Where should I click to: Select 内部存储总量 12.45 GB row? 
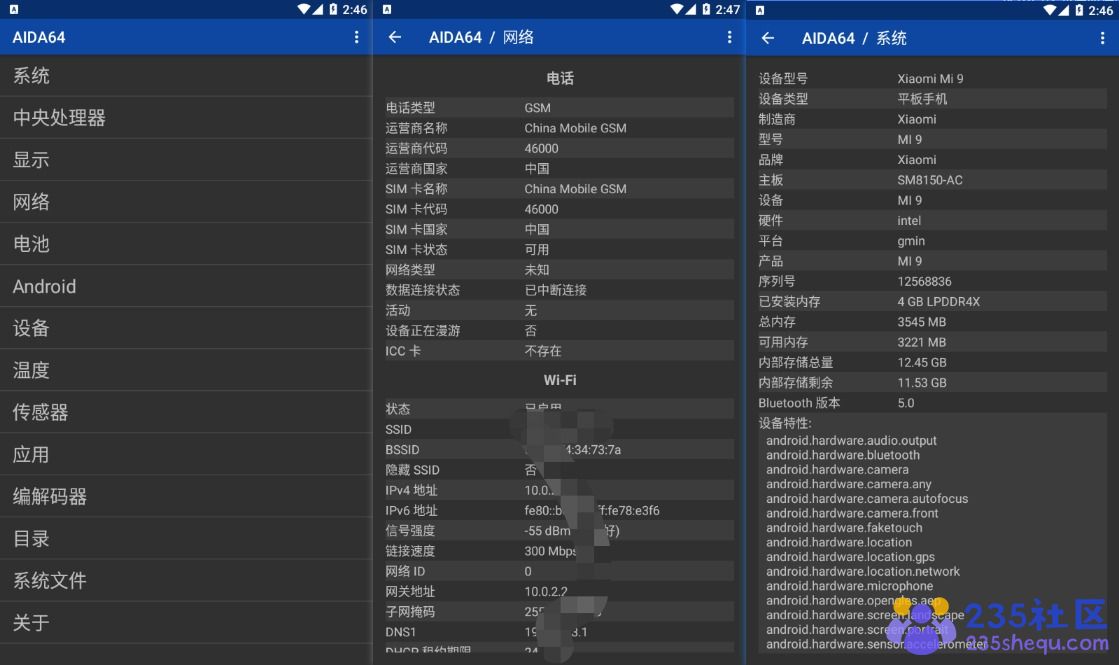tap(932, 362)
